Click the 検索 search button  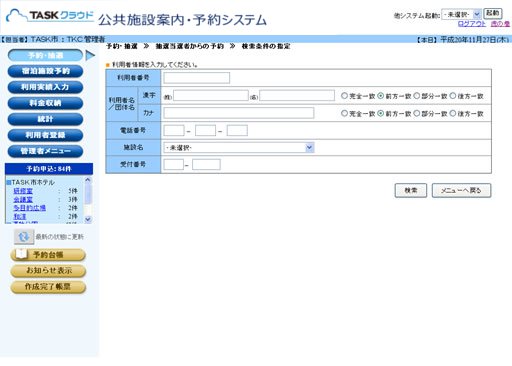411,190
